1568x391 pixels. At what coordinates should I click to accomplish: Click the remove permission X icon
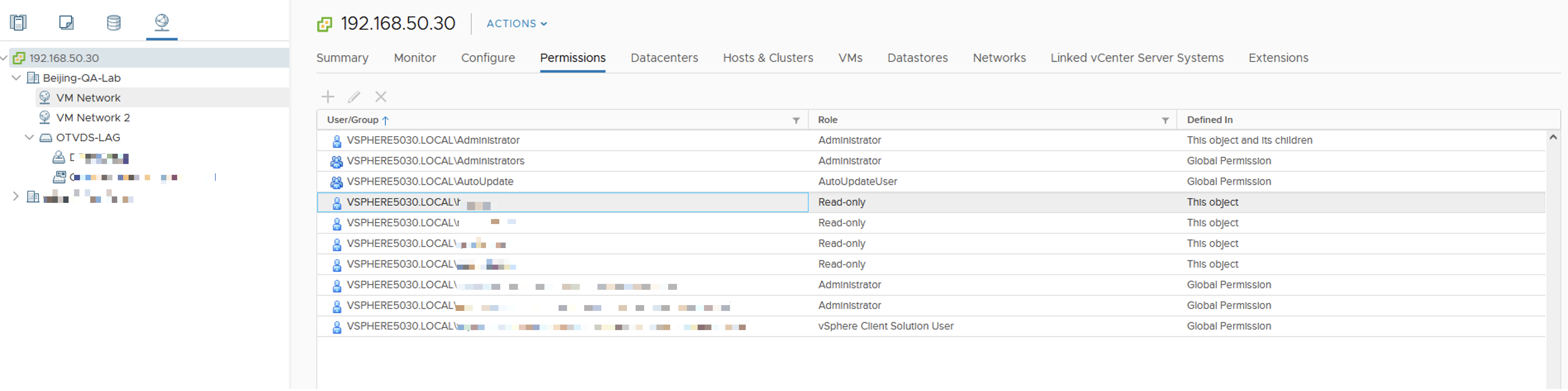tap(381, 97)
